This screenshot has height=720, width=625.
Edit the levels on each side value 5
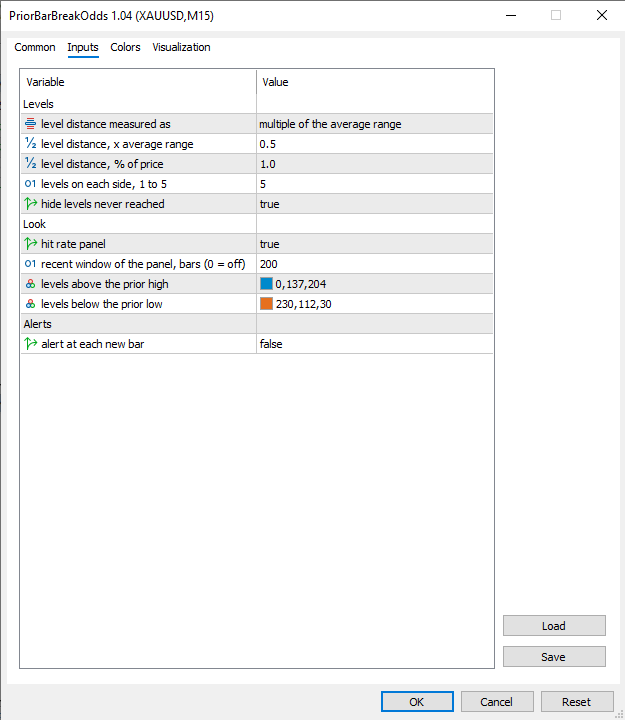click(x=375, y=184)
